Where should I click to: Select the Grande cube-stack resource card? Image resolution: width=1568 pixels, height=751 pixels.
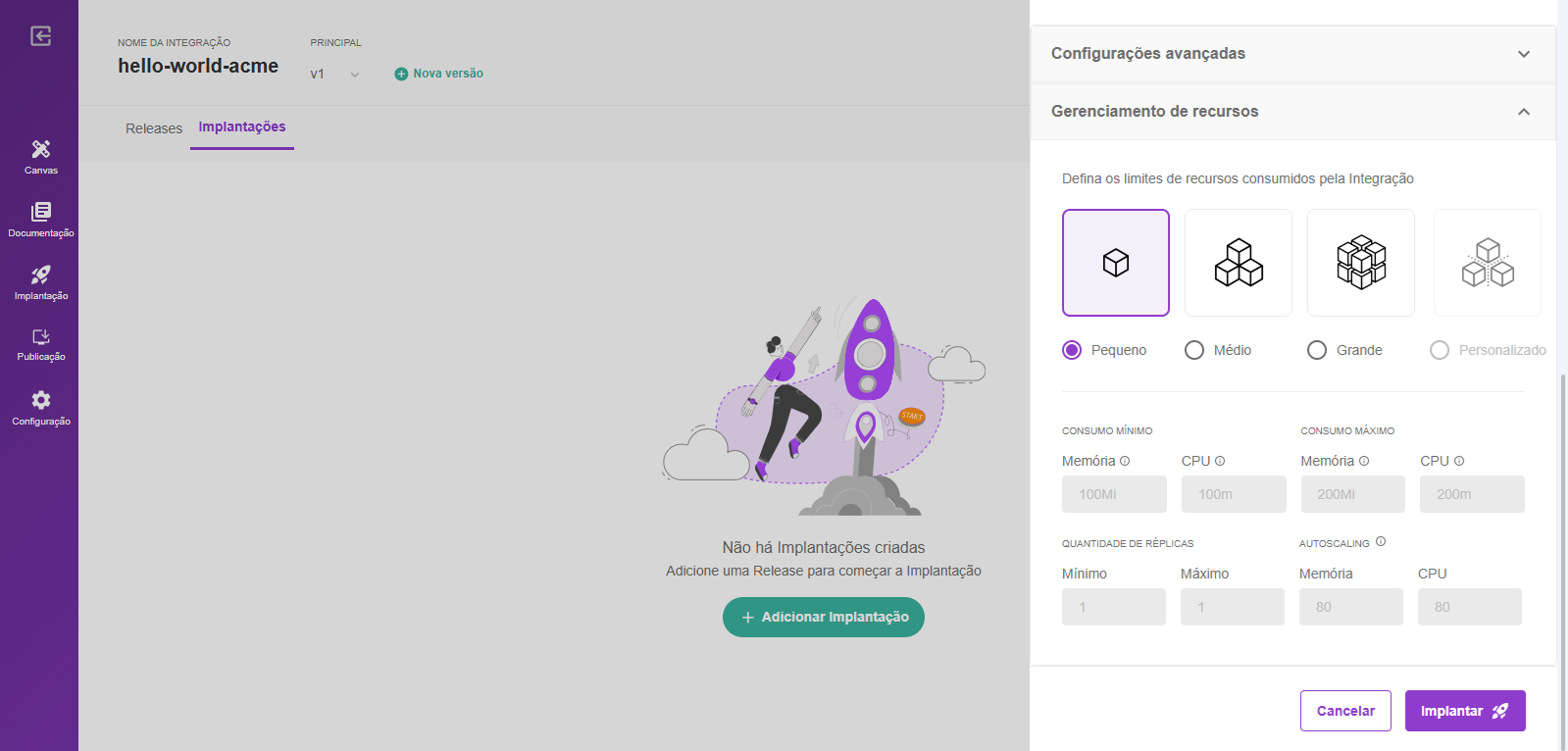tap(1360, 263)
